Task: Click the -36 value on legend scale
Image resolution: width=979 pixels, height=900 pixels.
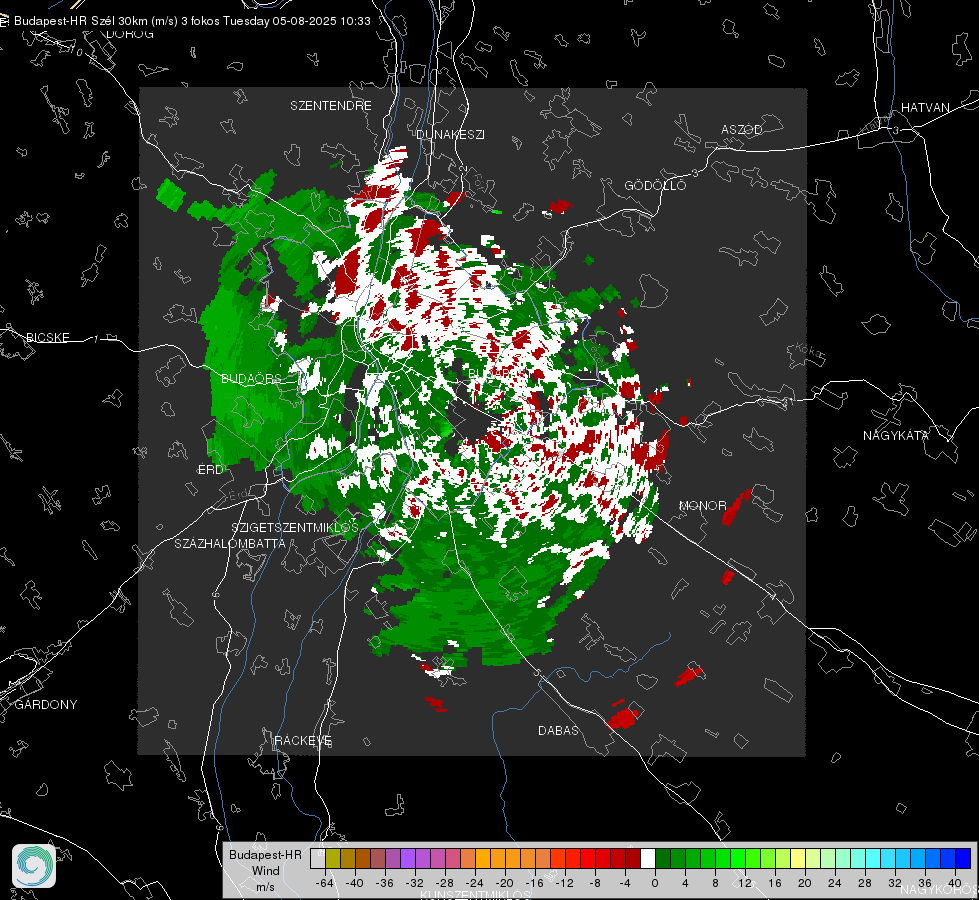Action: click(385, 883)
